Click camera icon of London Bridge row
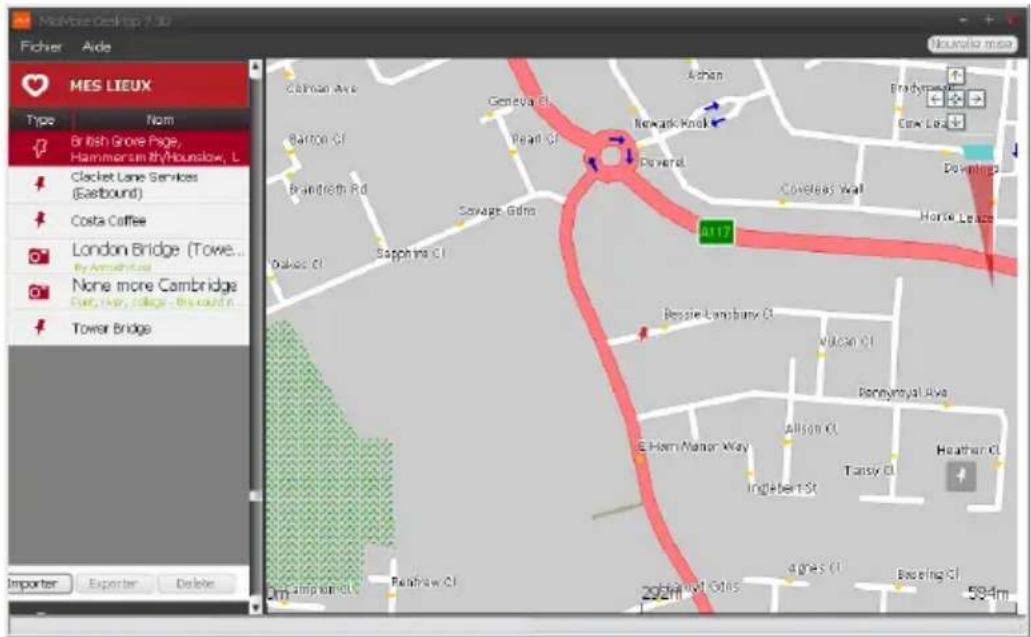Image resolution: width=1031 pixels, height=637 pixels. tap(39, 256)
